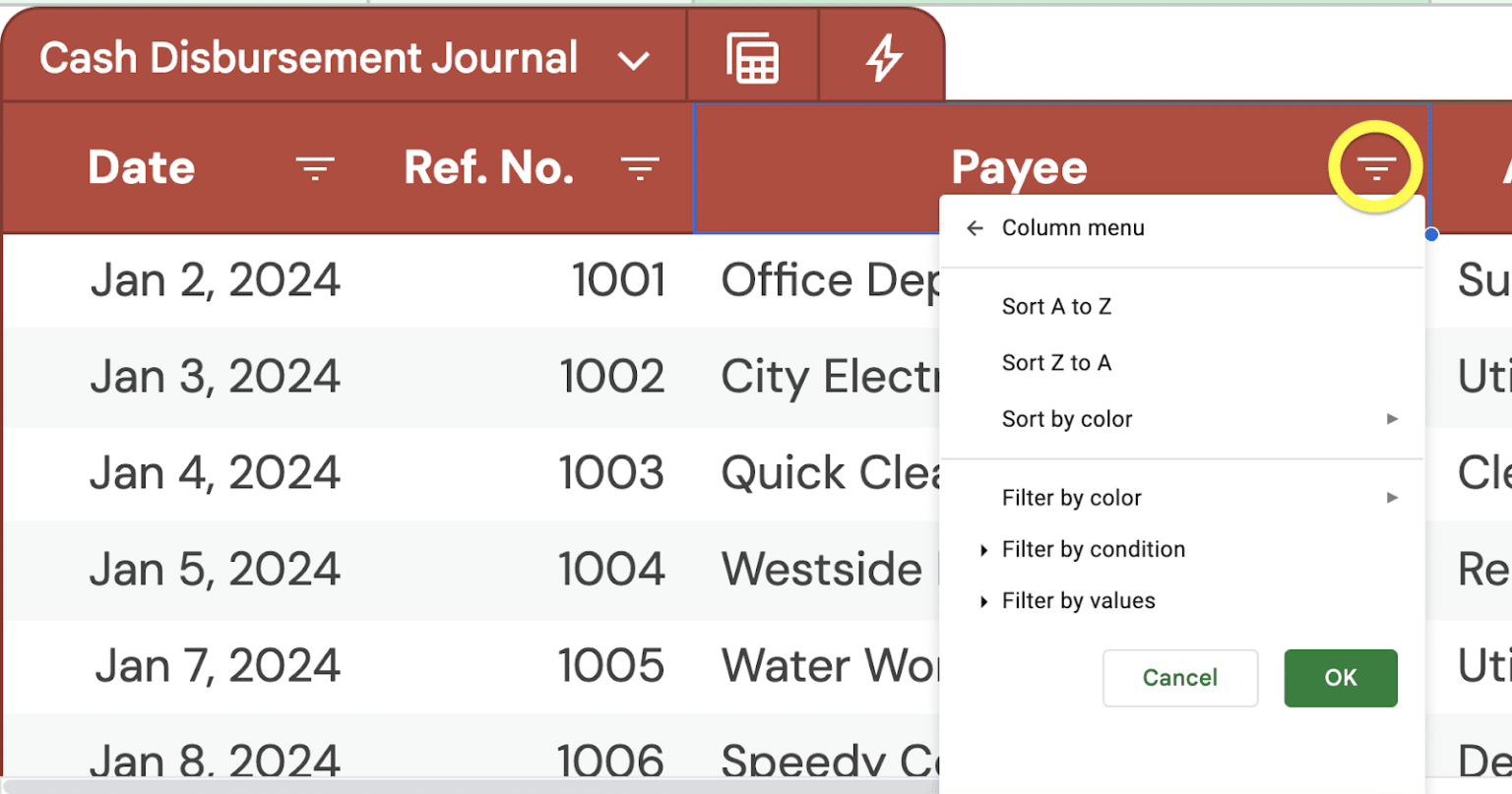Select Sort Z to A
This screenshot has height=794, width=1512.
point(1056,362)
